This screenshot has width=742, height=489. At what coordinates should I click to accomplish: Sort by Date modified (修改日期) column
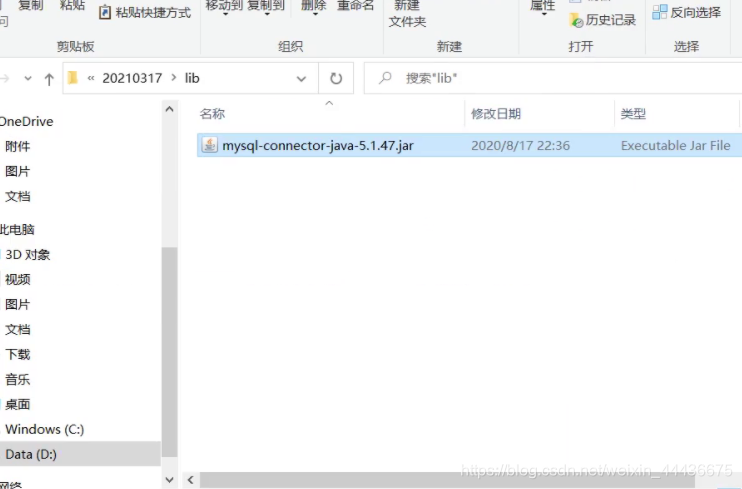coord(496,114)
